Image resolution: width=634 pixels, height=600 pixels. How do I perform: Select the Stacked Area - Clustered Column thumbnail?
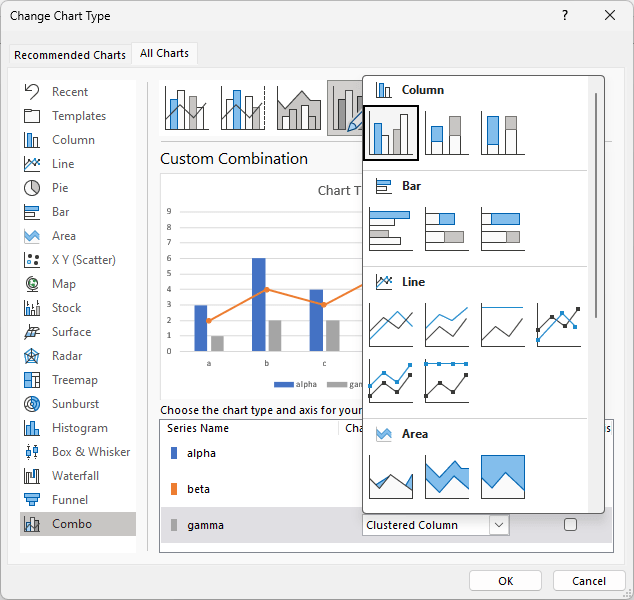click(299, 108)
